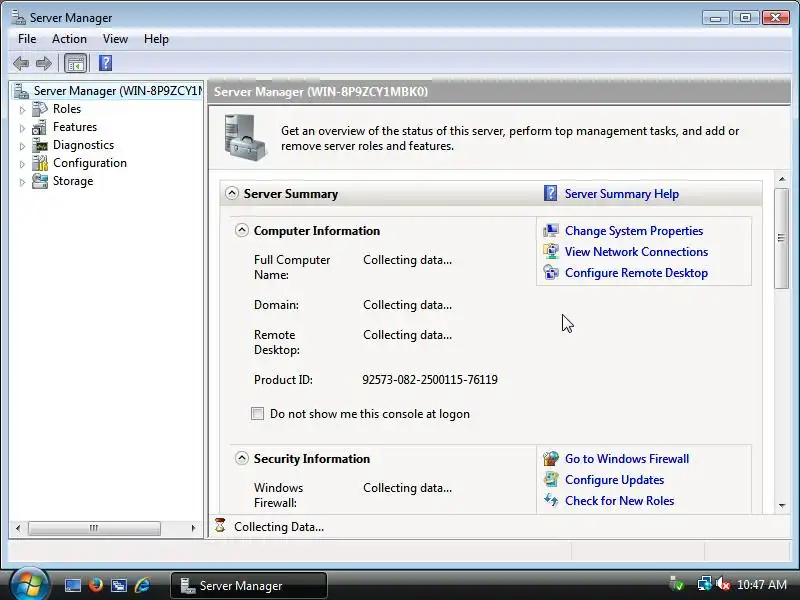The width and height of the screenshot is (800, 600).
Task: Open the Server Summary Help link
Action: click(621, 194)
